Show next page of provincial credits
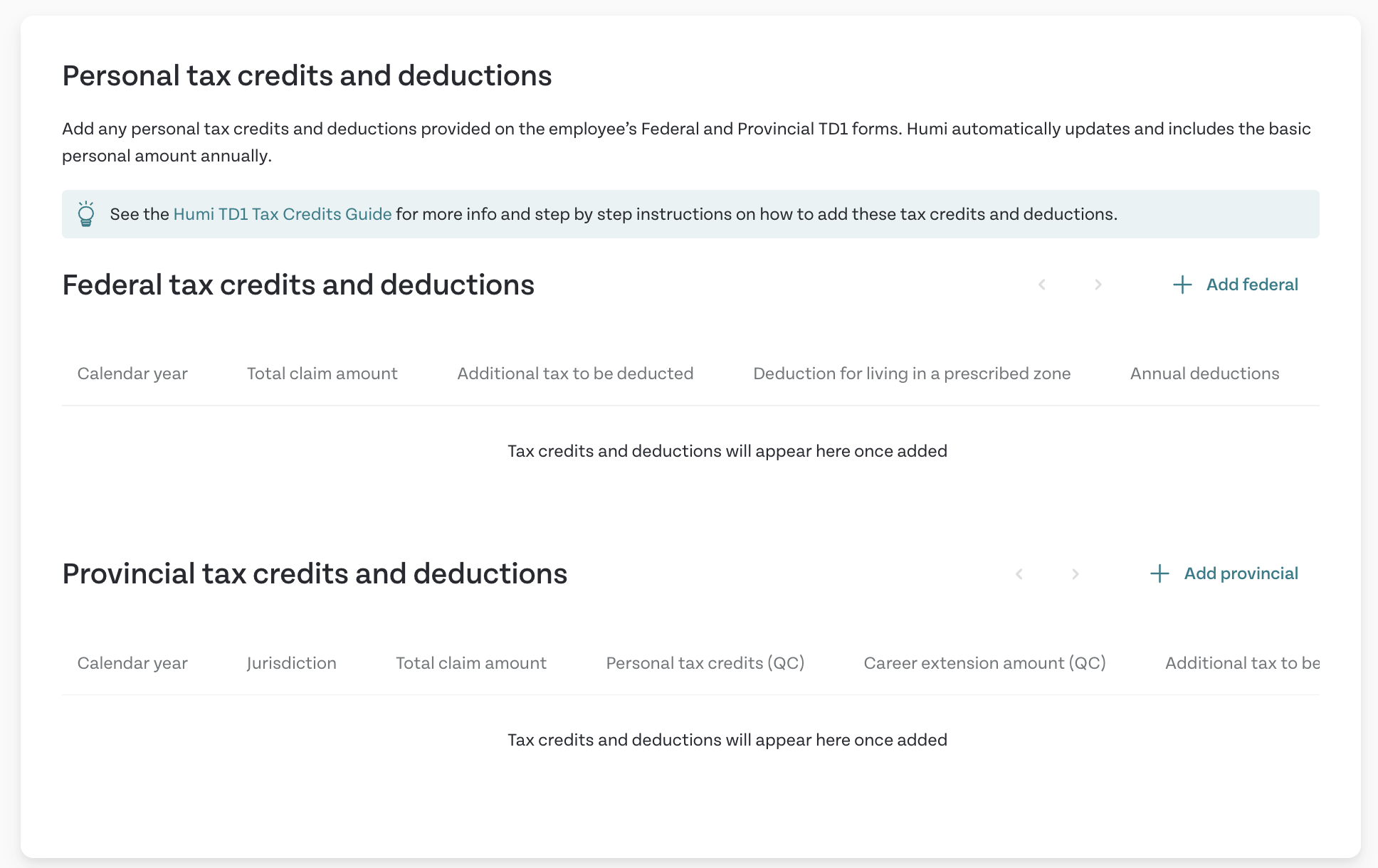Viewport: 1378px width, 868px height. click(x=1075, y=573)
